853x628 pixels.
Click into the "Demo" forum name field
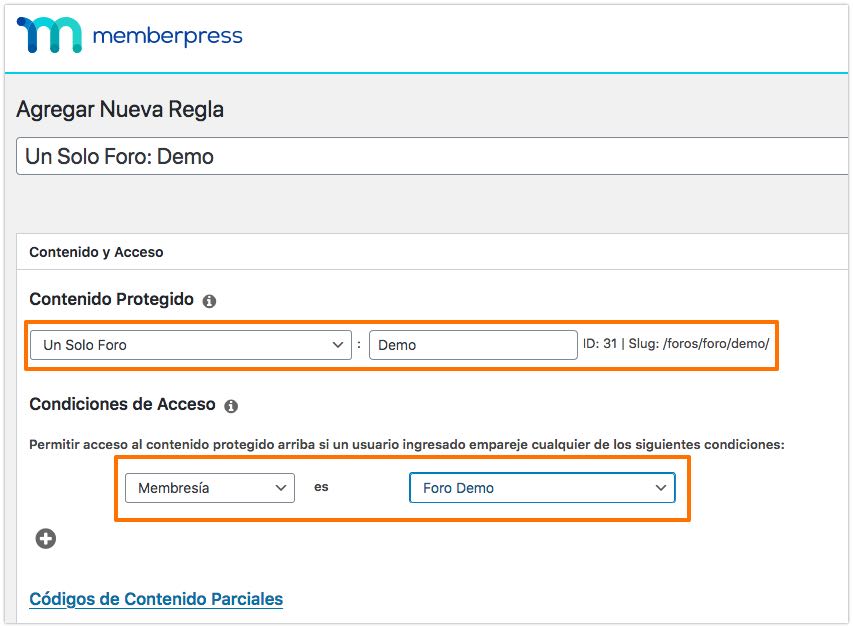point(472,345)
